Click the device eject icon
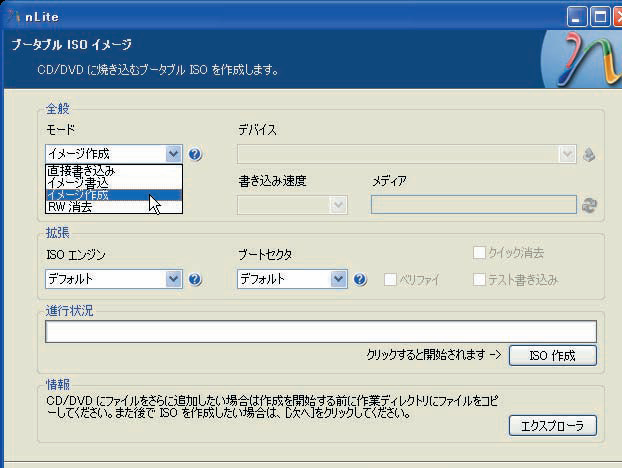622x468 pixels. (x=589, y=154)
